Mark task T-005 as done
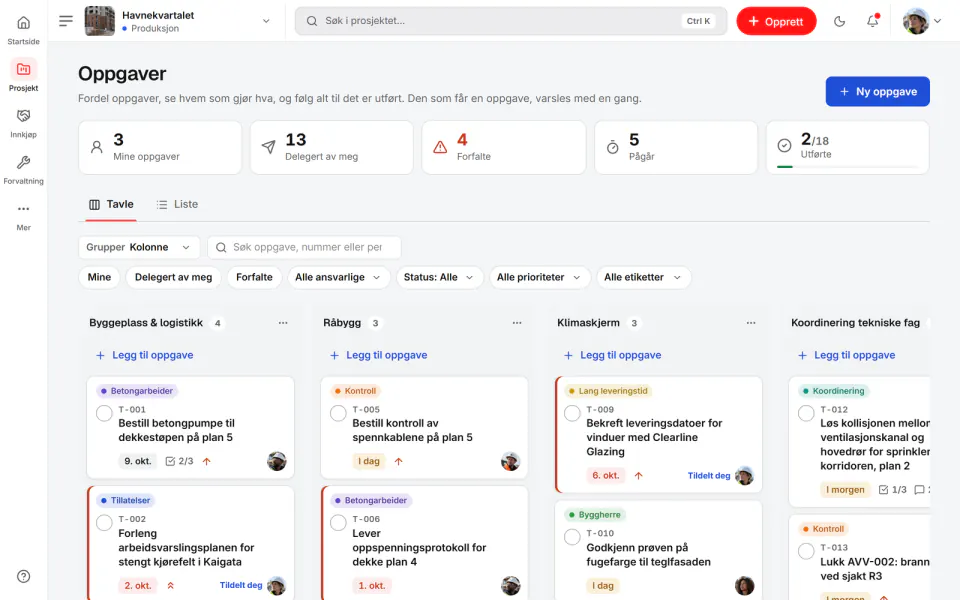960x600 pixels. [x=338, y=413]
